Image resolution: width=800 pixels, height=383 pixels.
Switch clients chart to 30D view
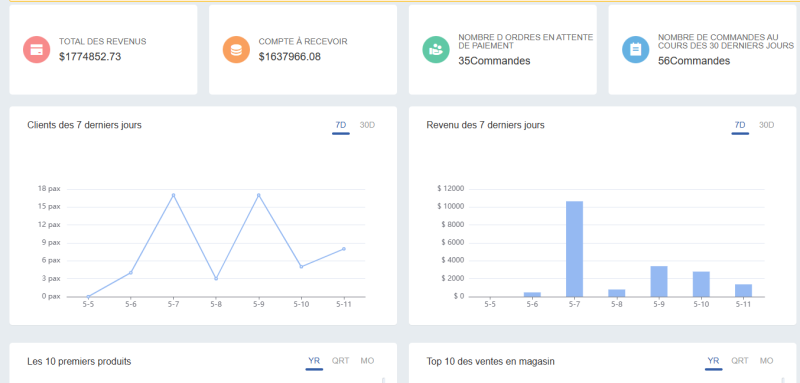(367, 125)
